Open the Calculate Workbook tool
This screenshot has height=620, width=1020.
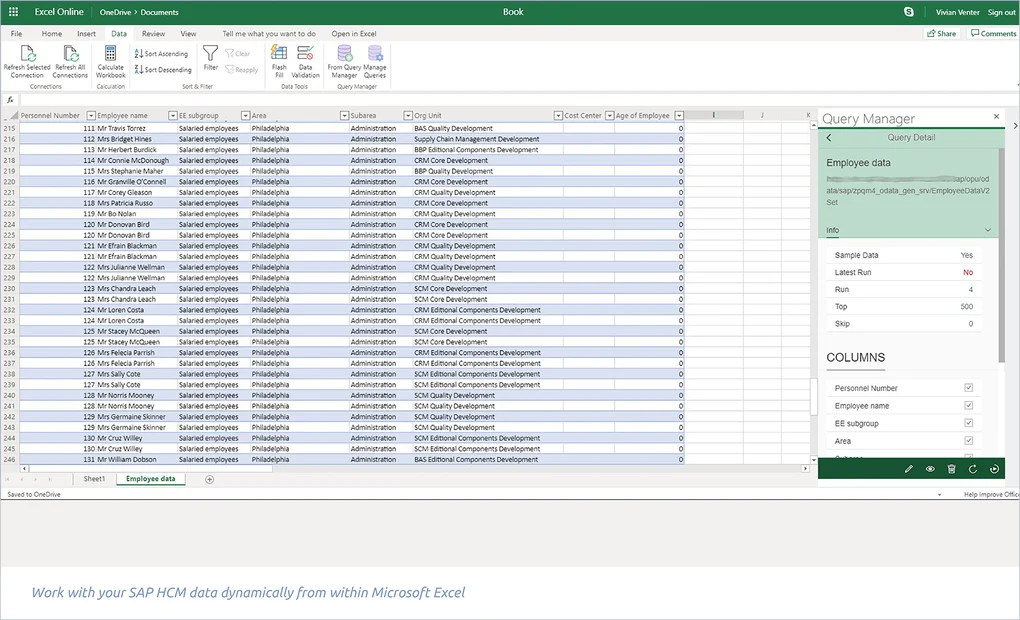coord(111,55)
